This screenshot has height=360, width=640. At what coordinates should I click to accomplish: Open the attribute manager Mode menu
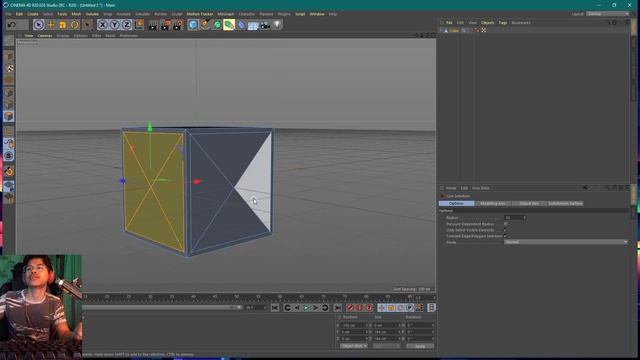click(x=451, y=188)
